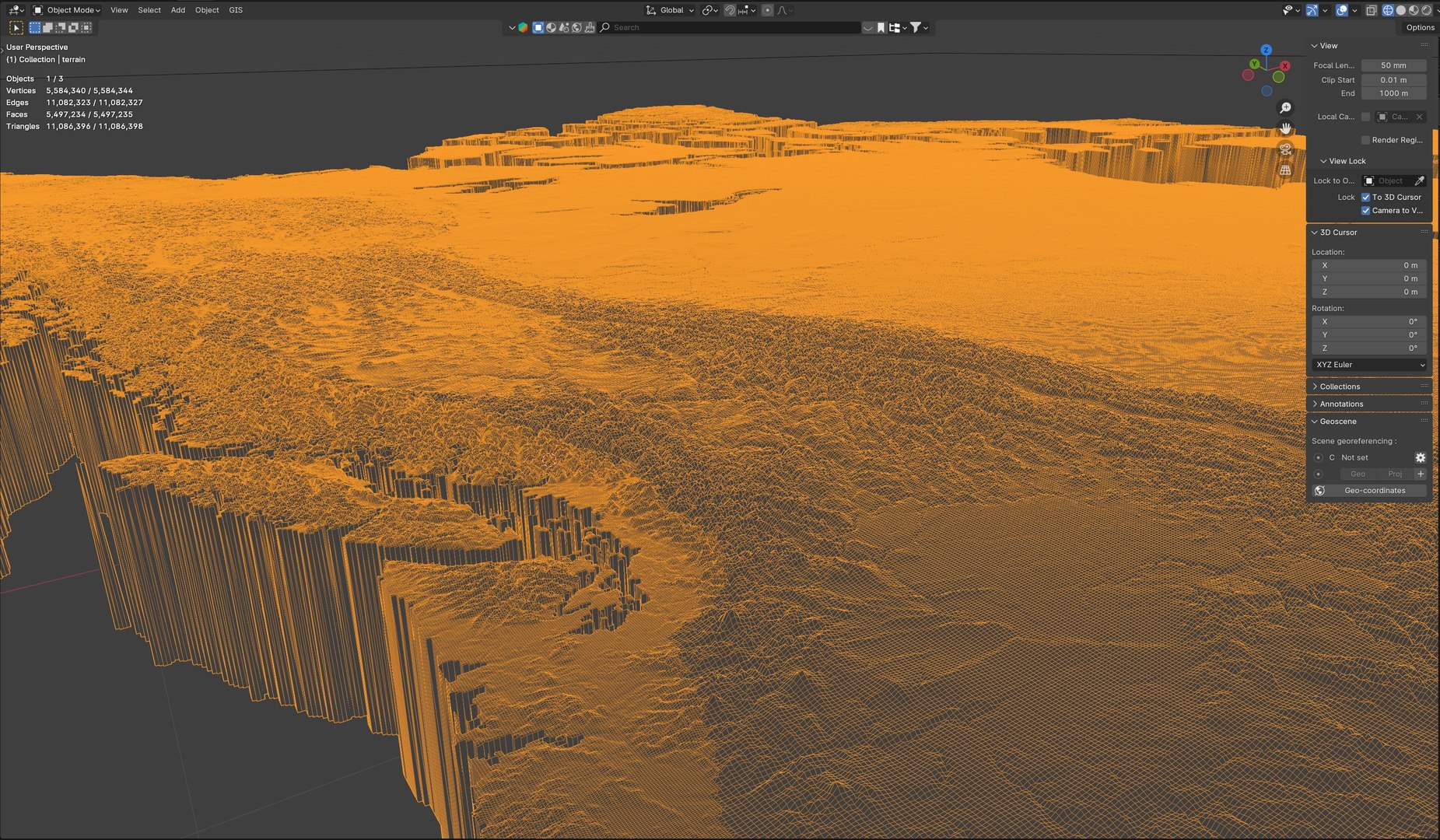Screen dimensions: 1440x840
Task: Open the XYZ Euler rotation dropdown
Action: point(1370,365)
